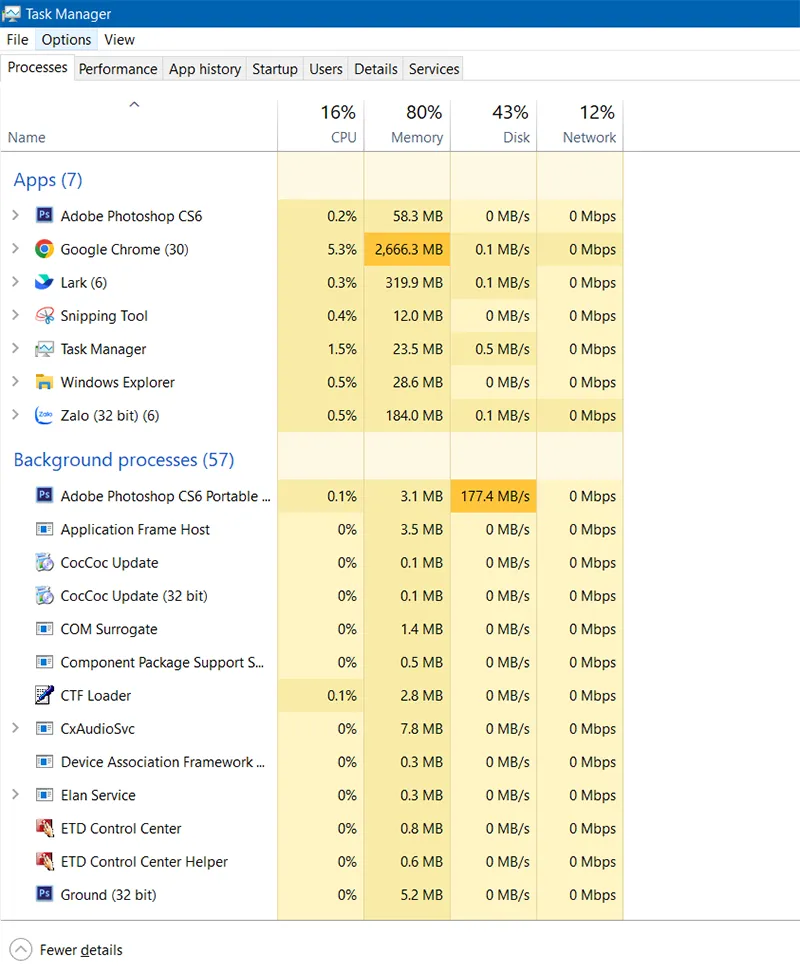Click Chrome's 5.3% CPU cell

click(320, 249)
